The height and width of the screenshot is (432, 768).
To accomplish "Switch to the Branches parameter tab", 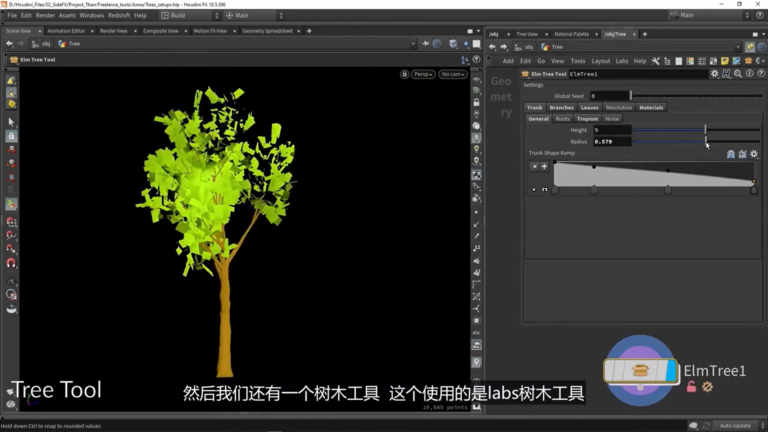I will [561, 108].
